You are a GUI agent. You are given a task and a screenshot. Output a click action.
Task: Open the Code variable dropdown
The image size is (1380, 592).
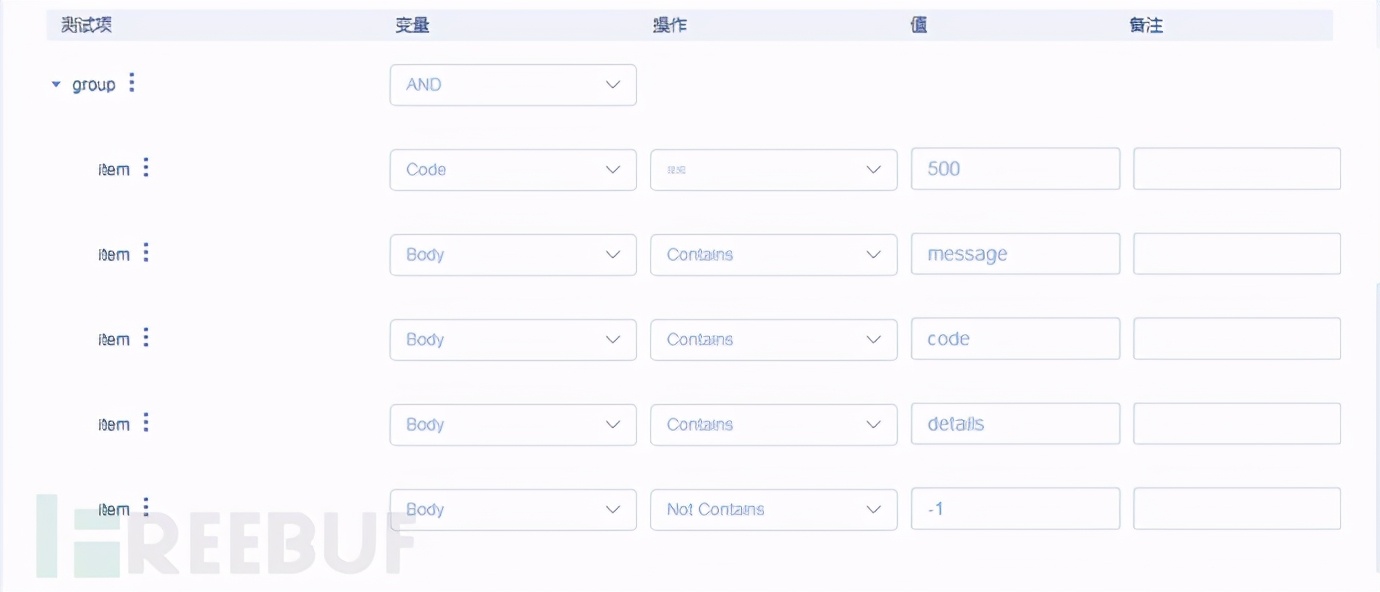pos(513,169)
